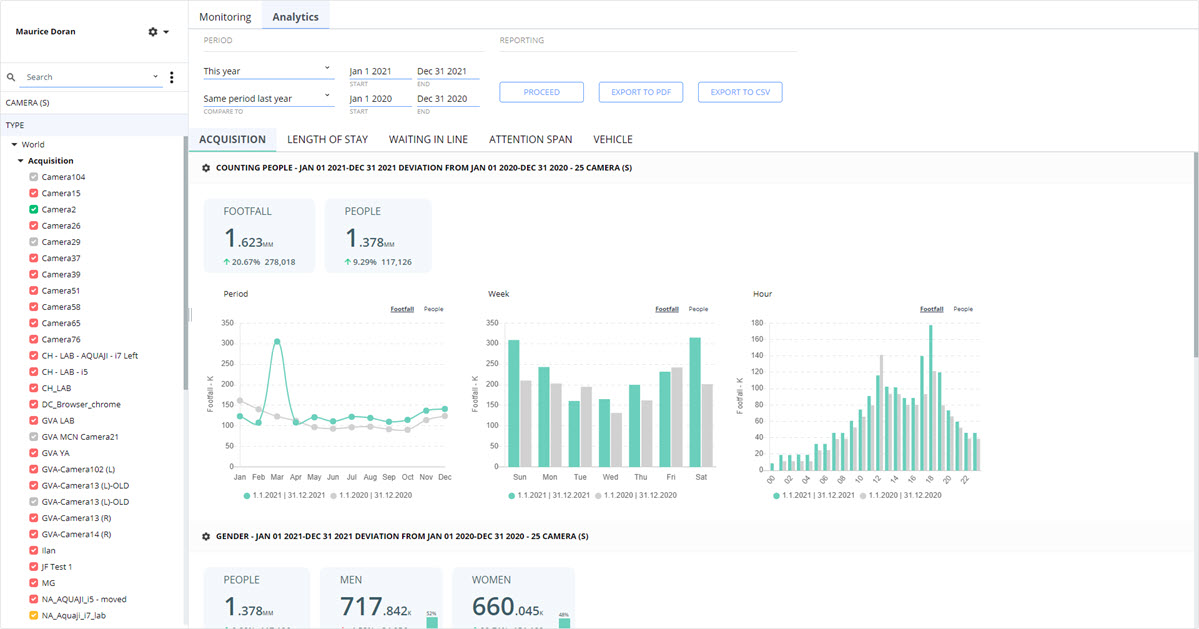Viewport: 1199px width, 629px height.
Task: Toggle the Camera2 checkbox
Action: point(34,209)
